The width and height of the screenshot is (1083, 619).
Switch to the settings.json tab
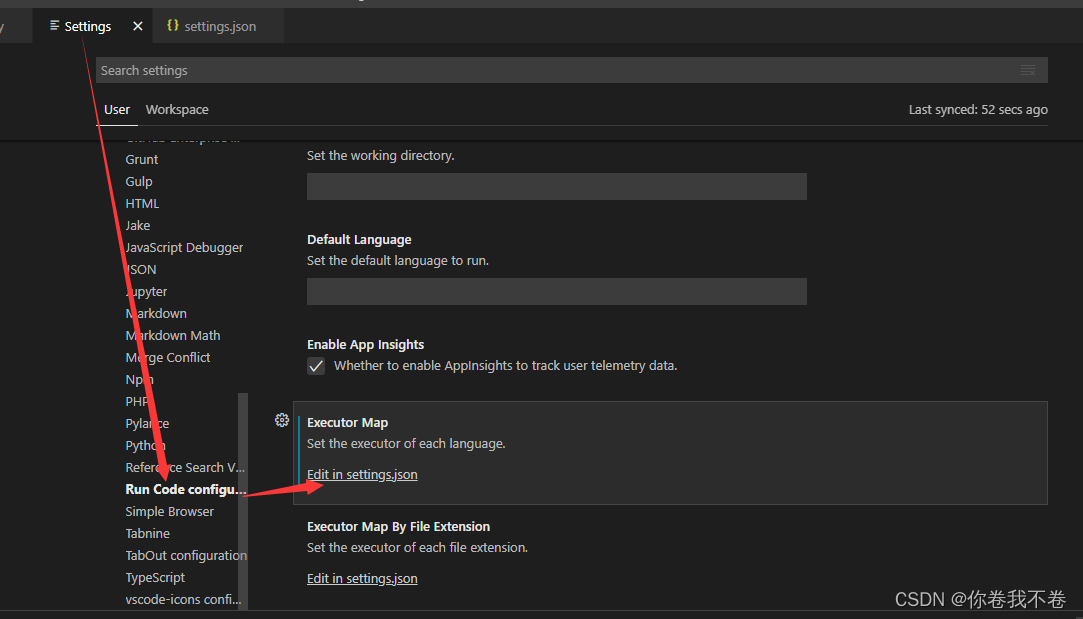coord(219,27)
